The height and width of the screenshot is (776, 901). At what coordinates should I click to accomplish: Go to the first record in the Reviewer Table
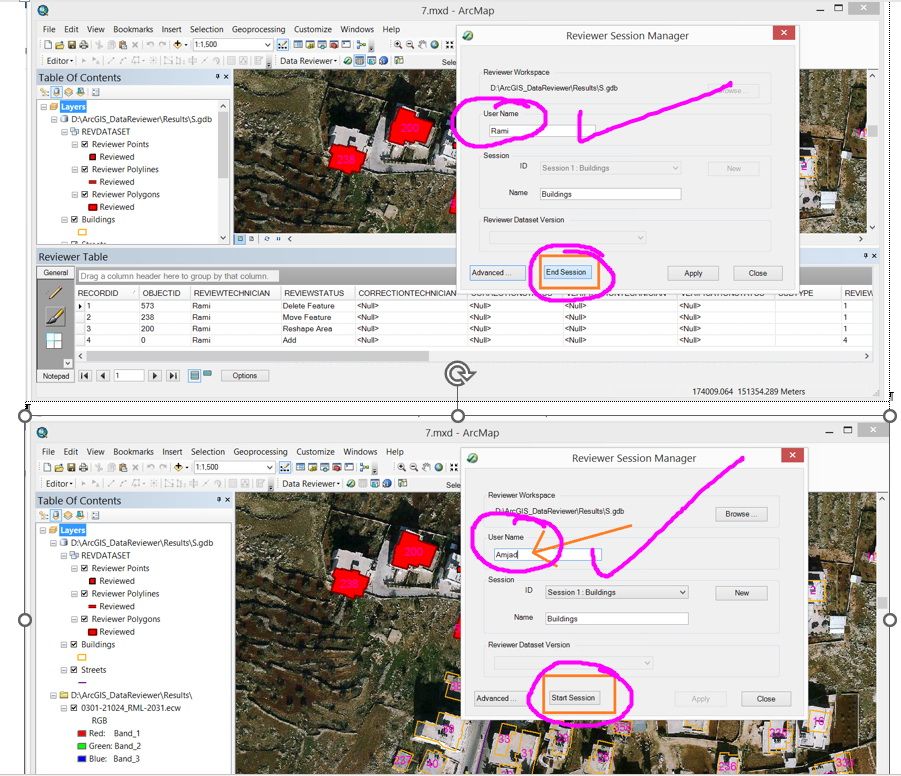[x=84, y=376]
